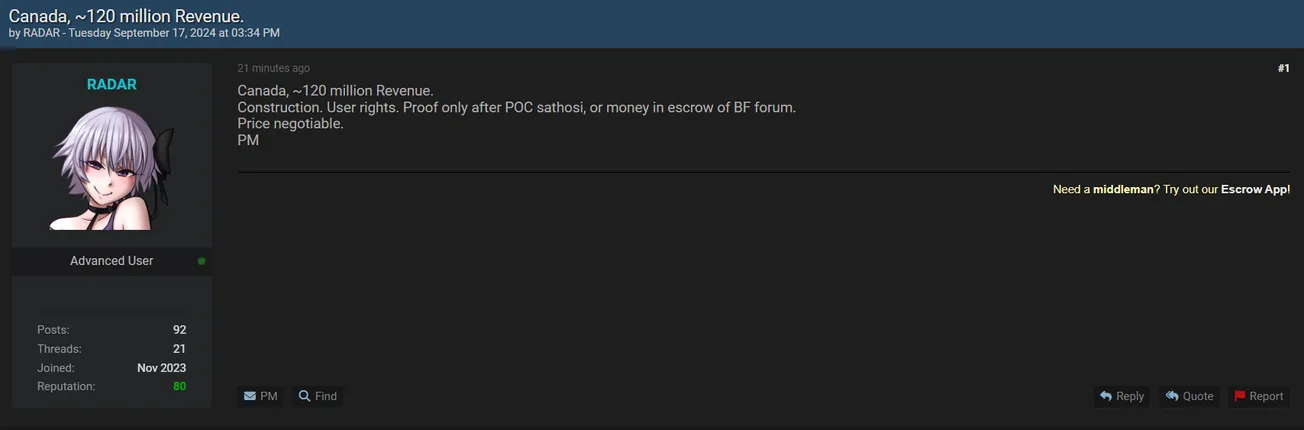Click the green online status dot
The image size is (1304, 430).
point(201,261)
